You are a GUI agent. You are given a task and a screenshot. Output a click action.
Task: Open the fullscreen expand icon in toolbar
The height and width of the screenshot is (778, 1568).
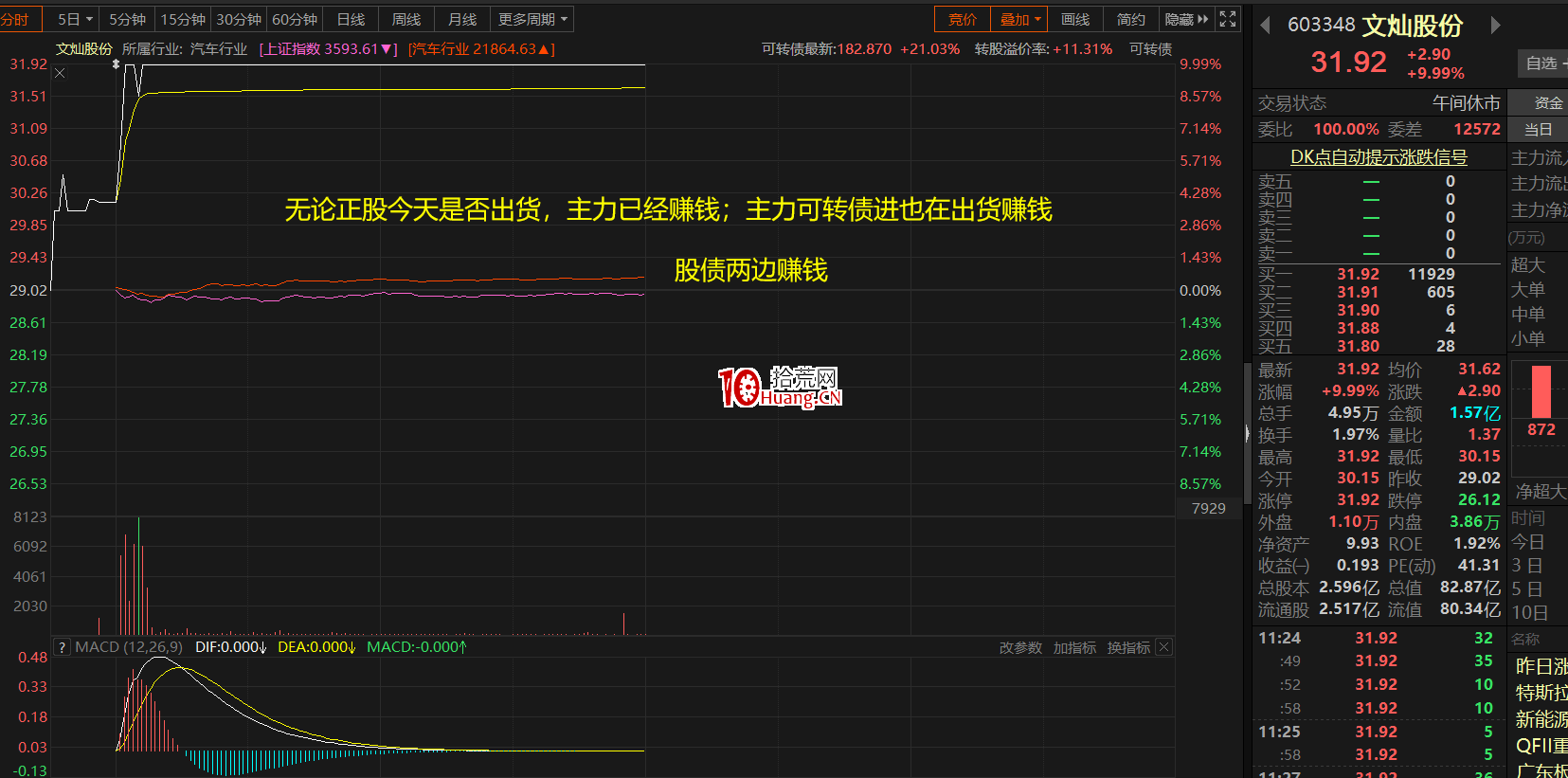point(1228,19)
